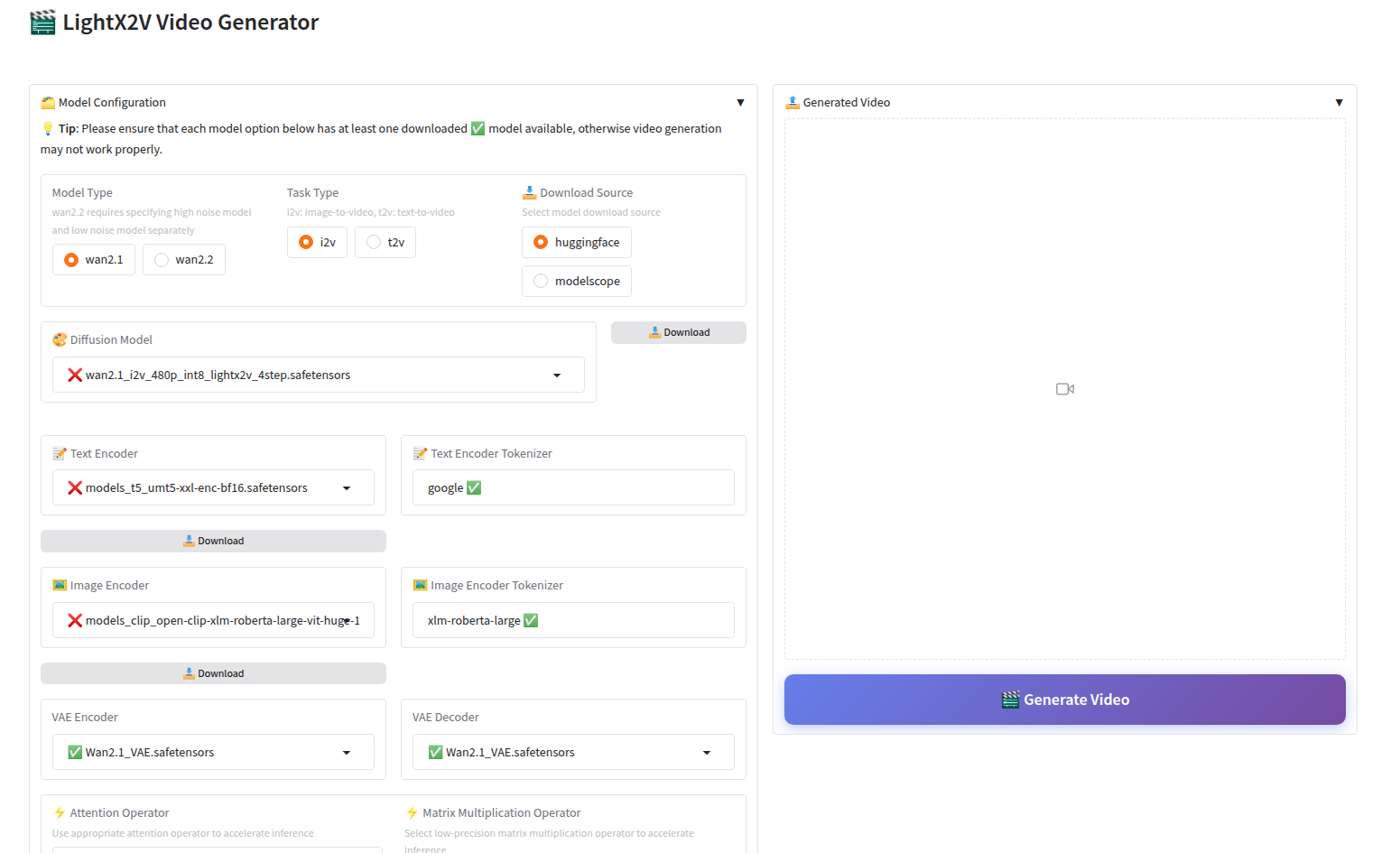
Task: Click the lightning icon beside Attention Operator
Action: coord(60,813)
